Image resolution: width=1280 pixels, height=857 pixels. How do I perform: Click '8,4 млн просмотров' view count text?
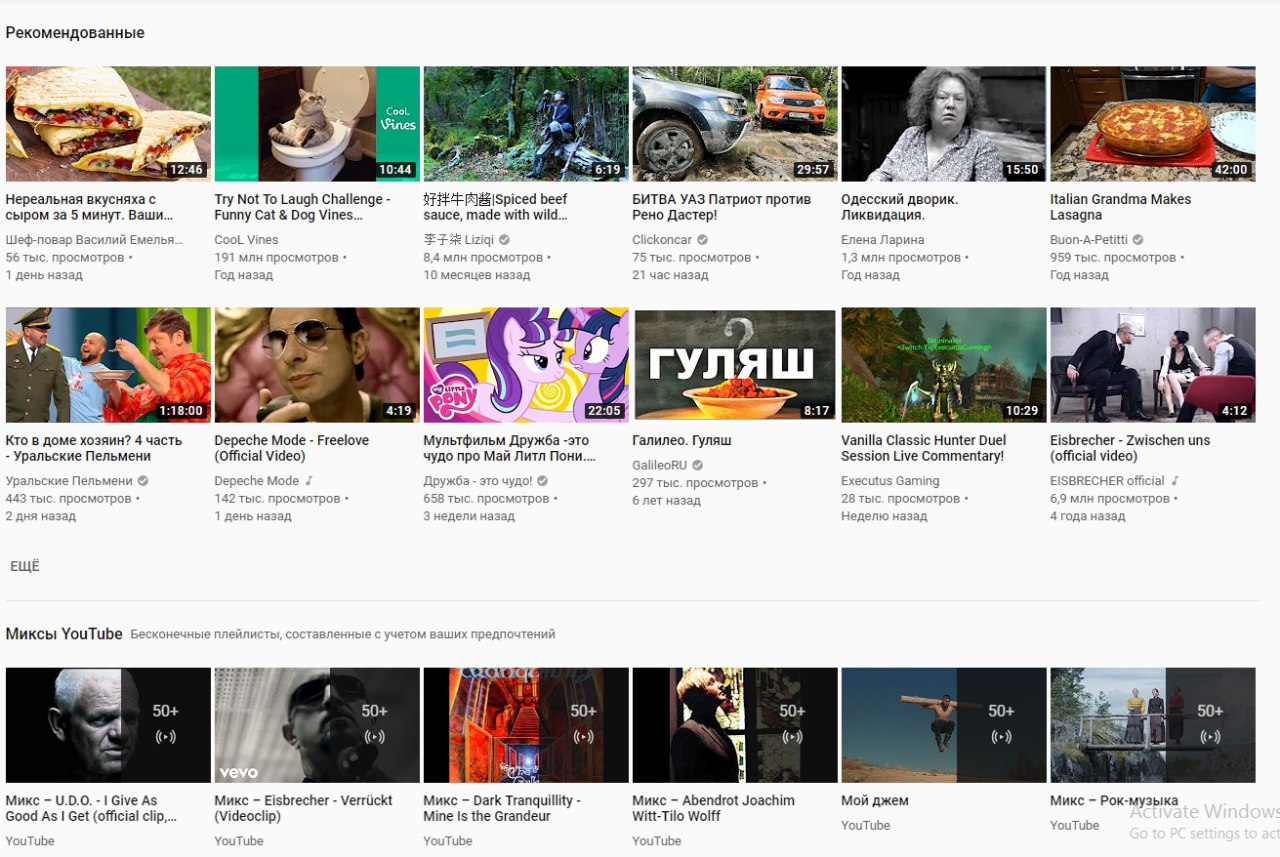tap(483, 258)
